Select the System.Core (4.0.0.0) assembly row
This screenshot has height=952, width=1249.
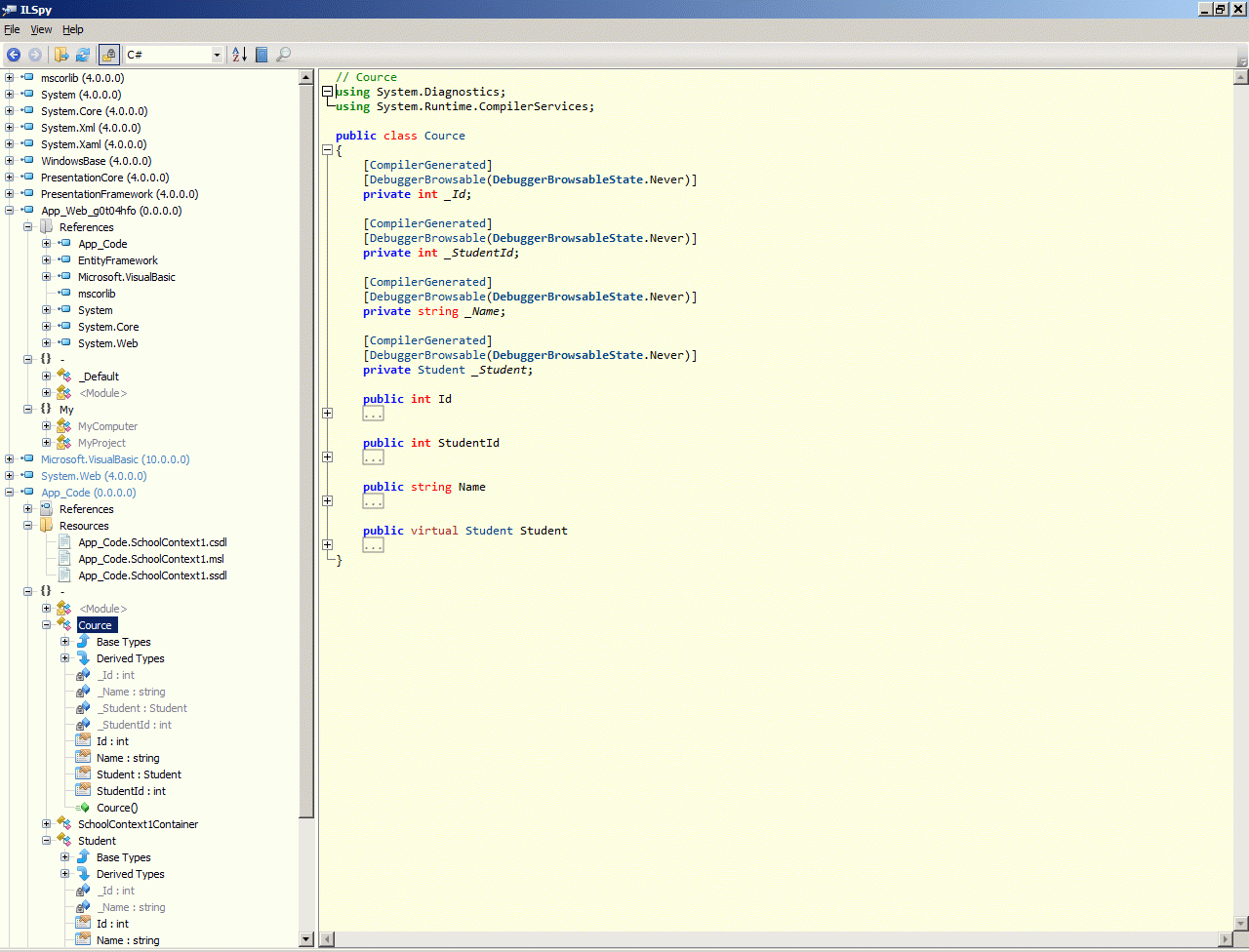tap(94, 111)
